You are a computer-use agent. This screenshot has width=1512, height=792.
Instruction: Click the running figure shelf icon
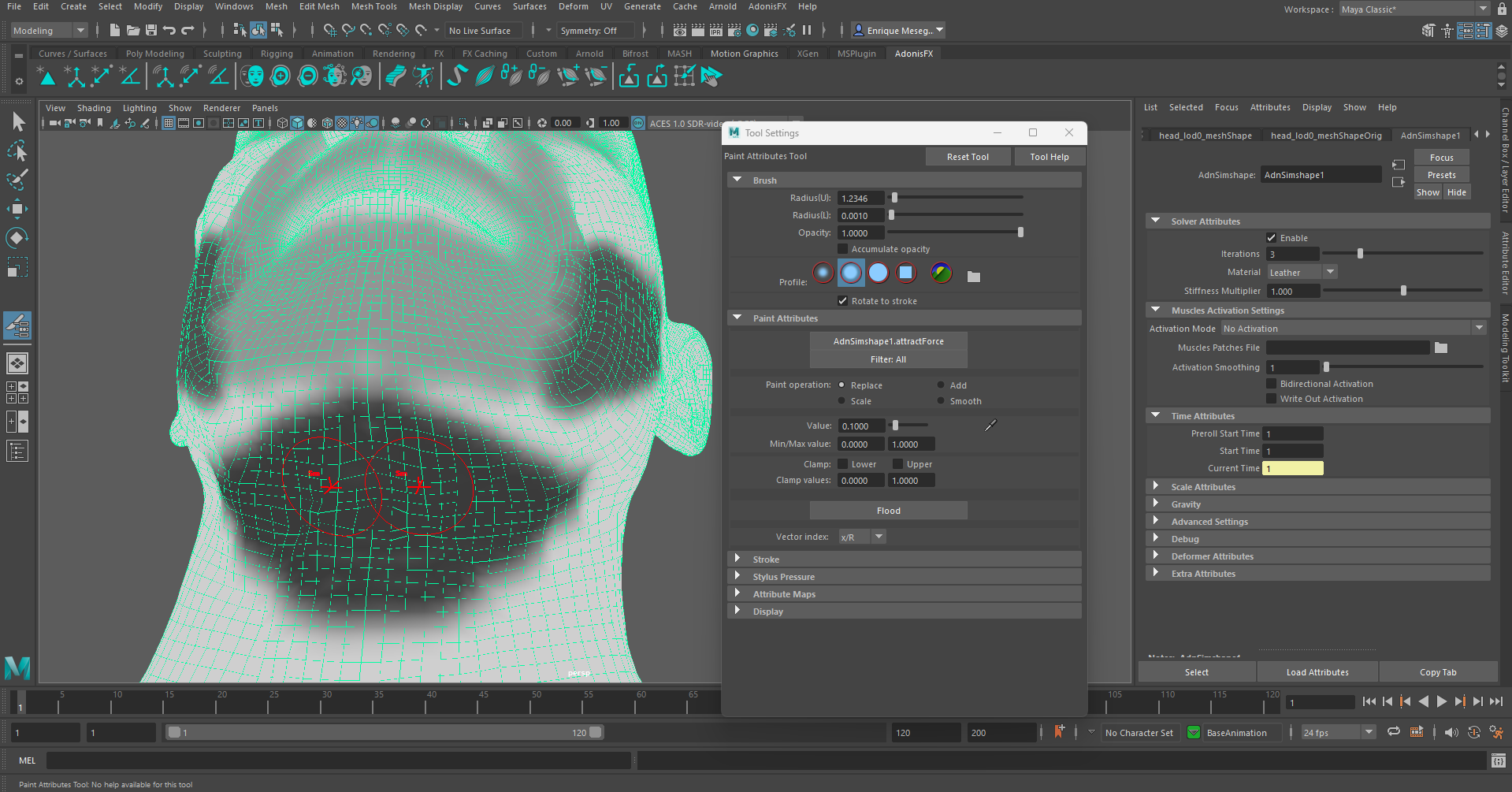click(424, 76)
